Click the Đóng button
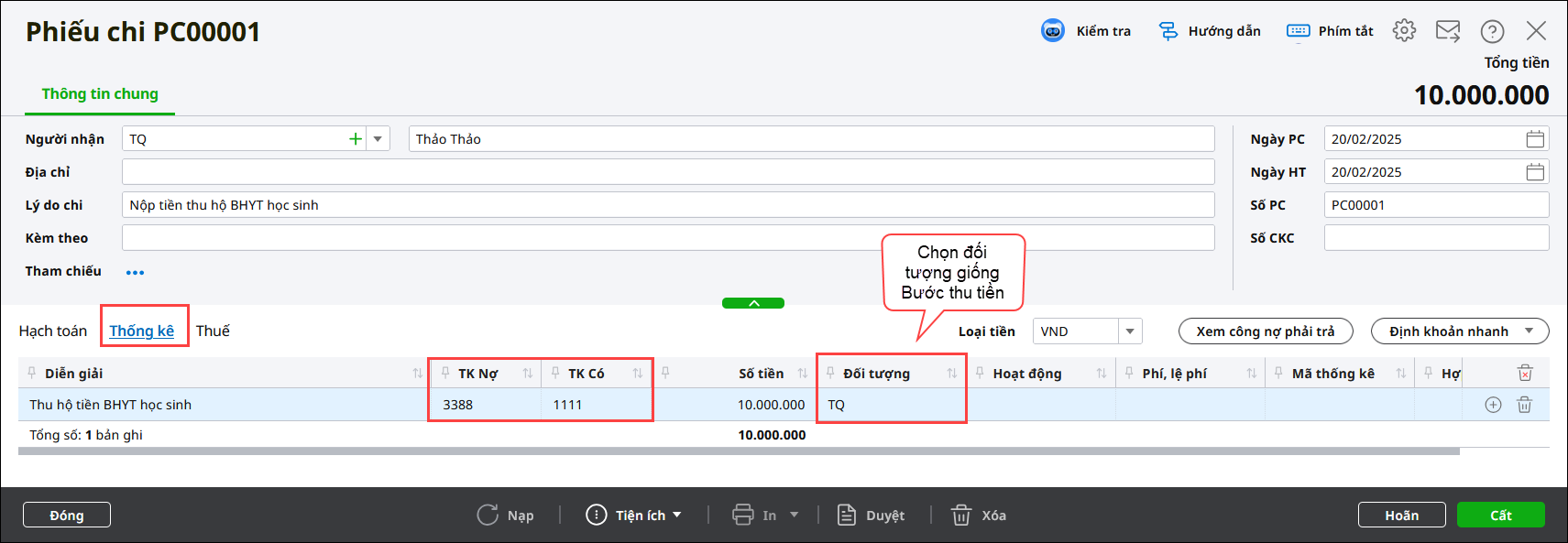Image resolution: width=1568 pixels, height=543 pixels. 67,515
